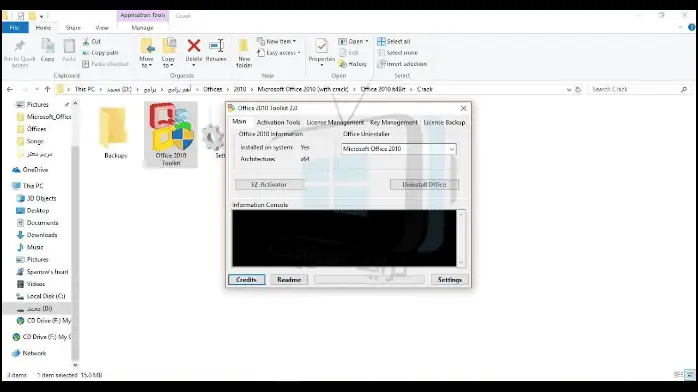Open the Backups folder
This screenshot has height=392, width=698.
(x=115, y=132)
